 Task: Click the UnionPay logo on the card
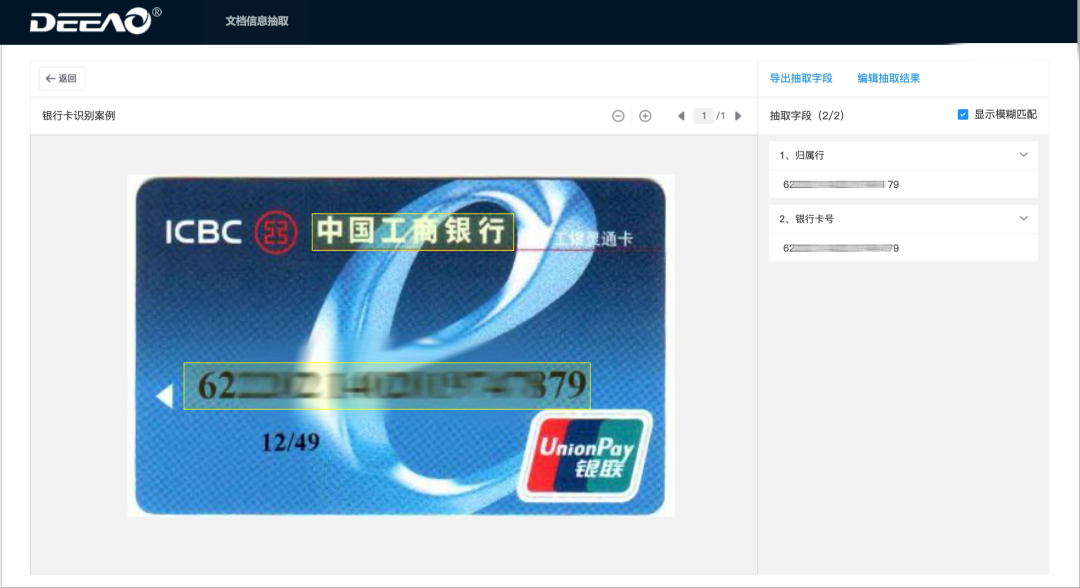pos(585,455)
